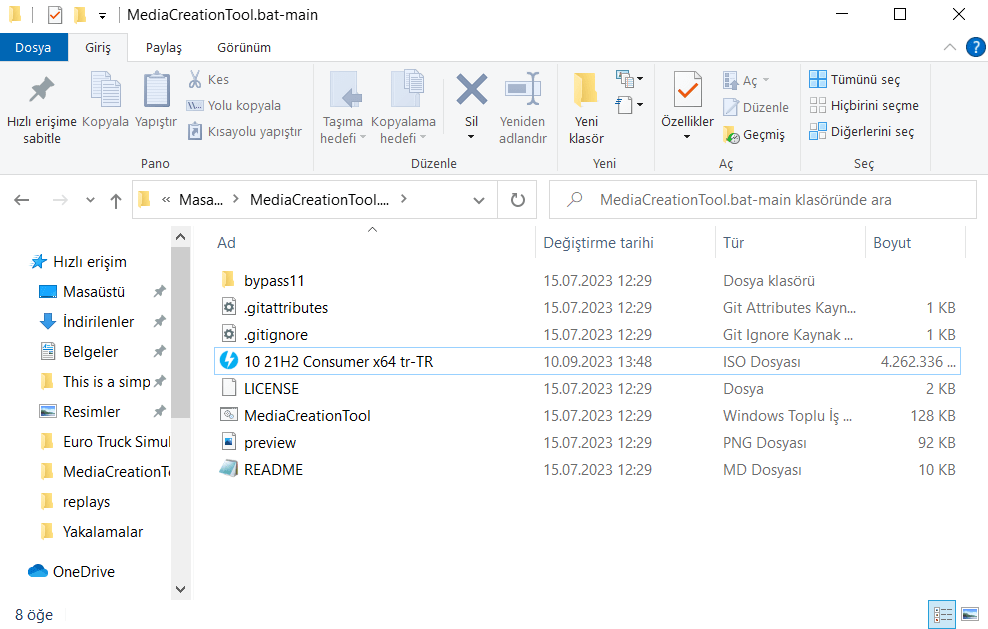988x629 pixels.
Task: Switch to the Giriş ribbon tab
Action: pyautogui.click(x=98, y=48)
